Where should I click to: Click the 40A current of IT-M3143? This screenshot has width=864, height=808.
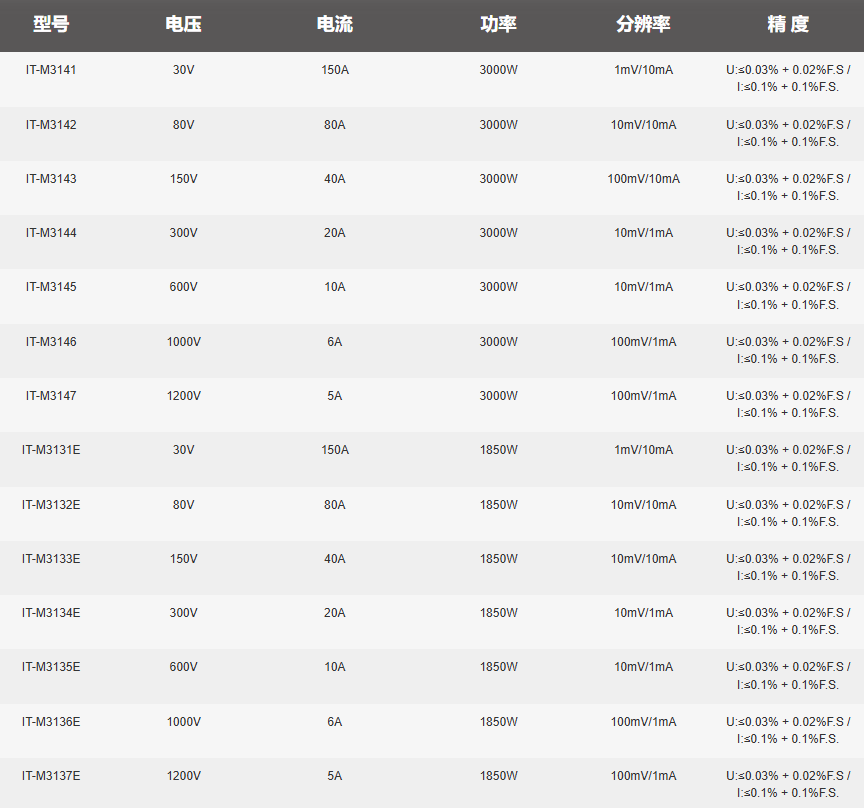click(x=334, y=179)
